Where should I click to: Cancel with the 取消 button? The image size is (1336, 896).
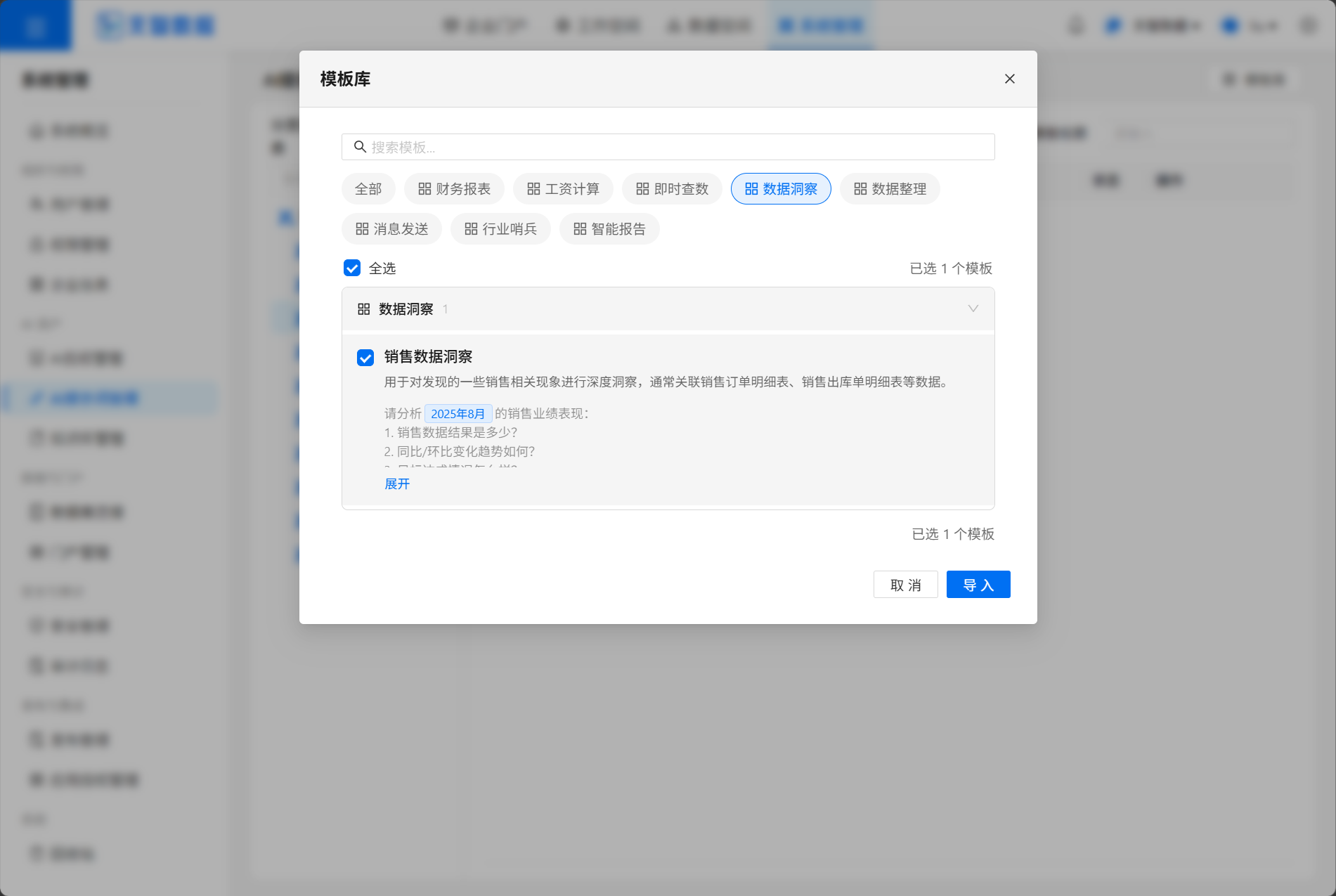[x=905, y=585]
